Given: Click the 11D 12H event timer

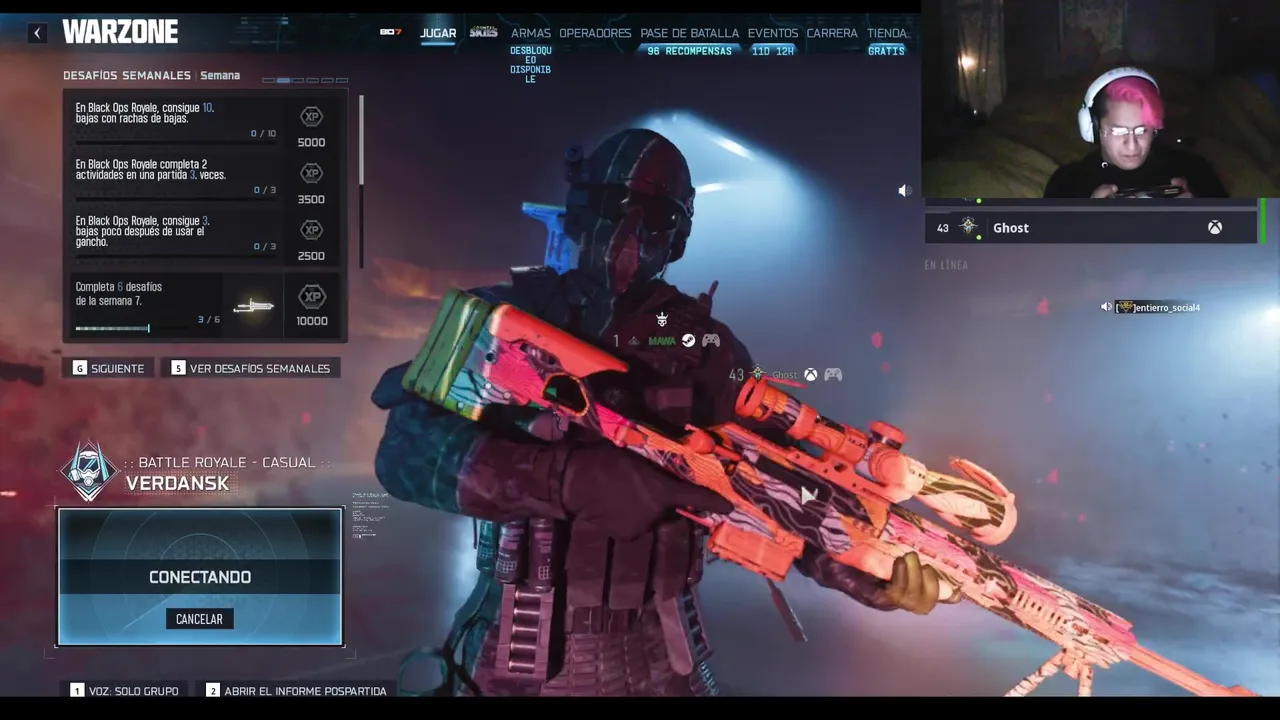Looking at the screenshot, I should pyautogui.click(x=773, y=51).
